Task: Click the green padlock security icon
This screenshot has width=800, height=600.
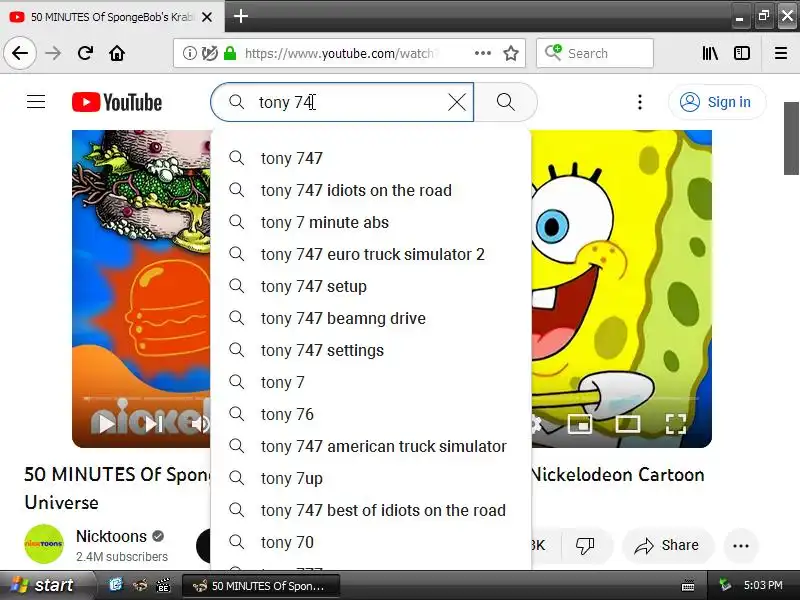Action: pos(230,53)
